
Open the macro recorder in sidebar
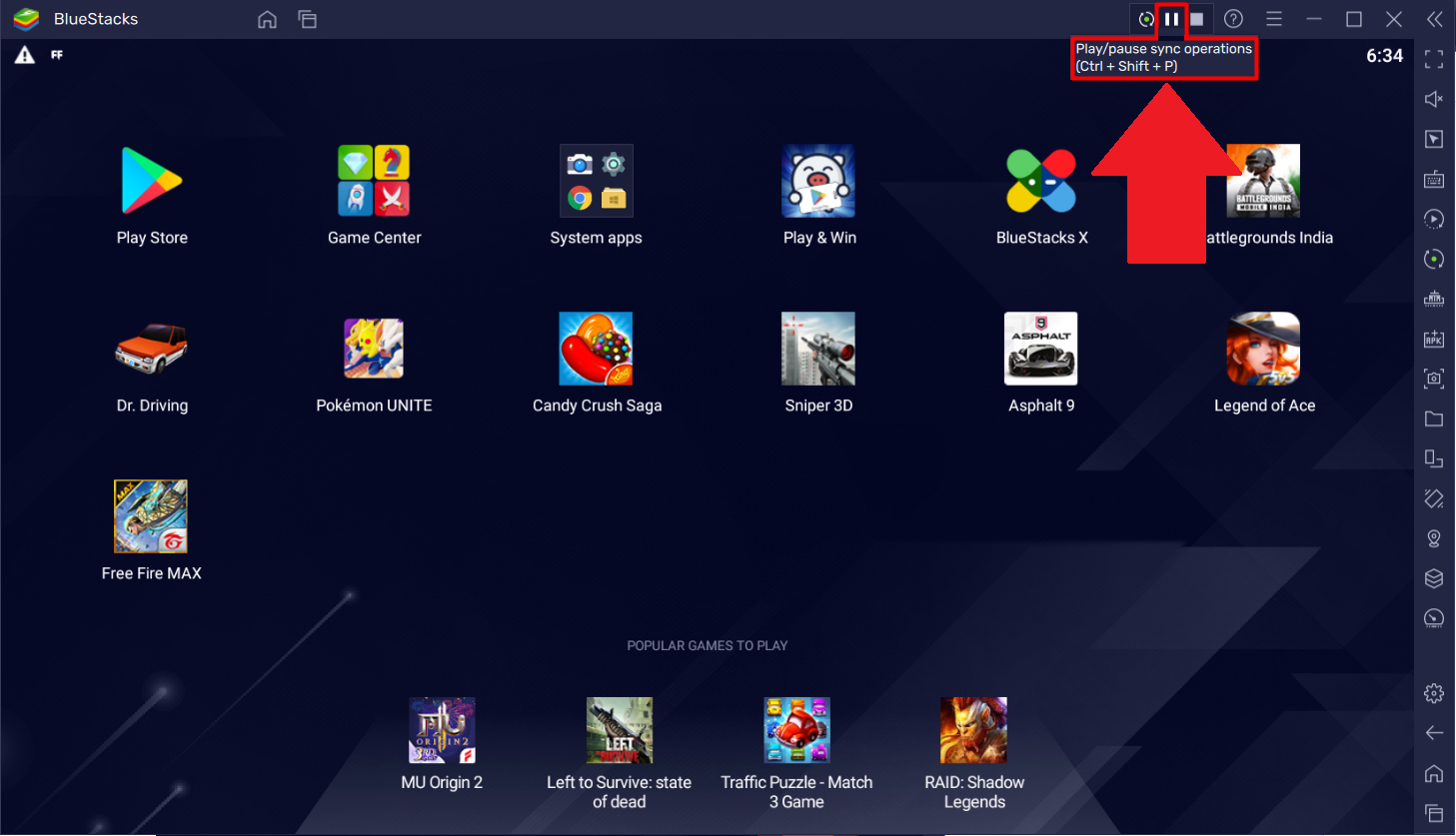coord(1434,219)
